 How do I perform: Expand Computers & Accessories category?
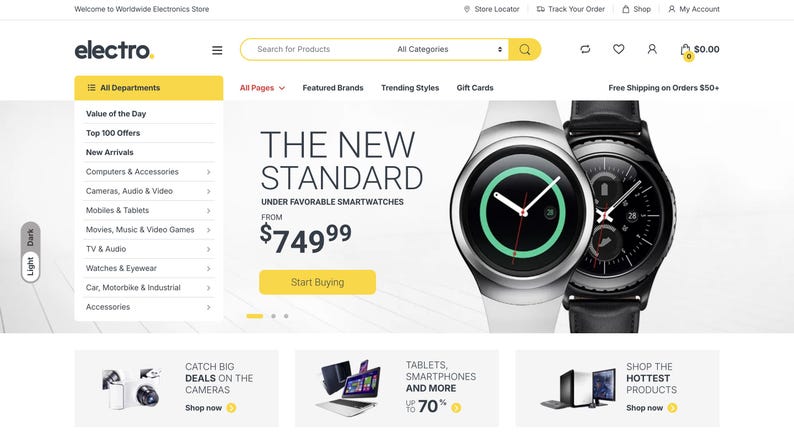[x=148, y=172]
